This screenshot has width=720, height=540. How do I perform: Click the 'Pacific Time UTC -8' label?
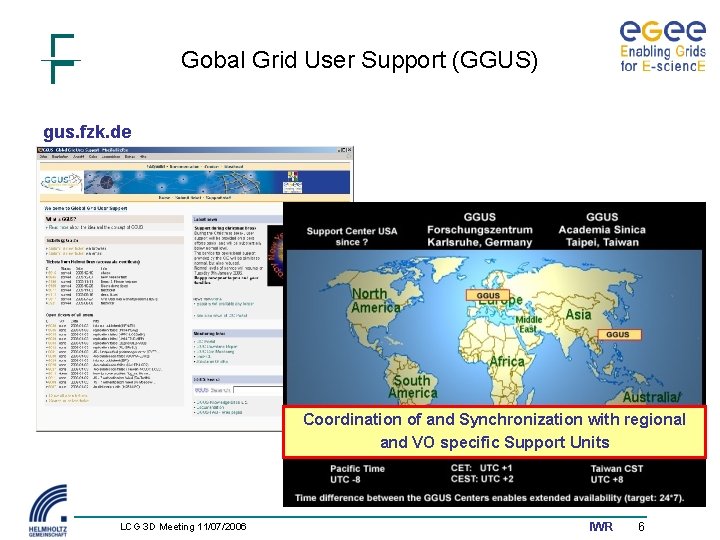tap(357, 474)
